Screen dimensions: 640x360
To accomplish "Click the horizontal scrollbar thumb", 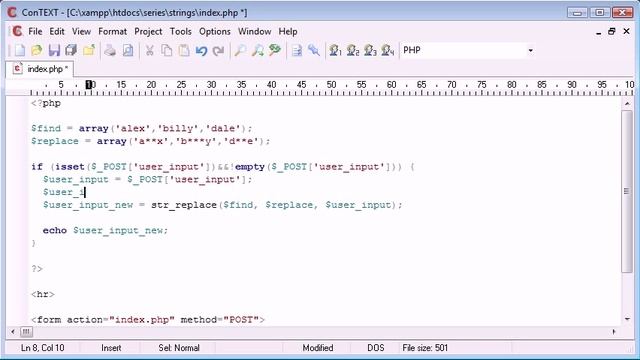I will point(26,332).
